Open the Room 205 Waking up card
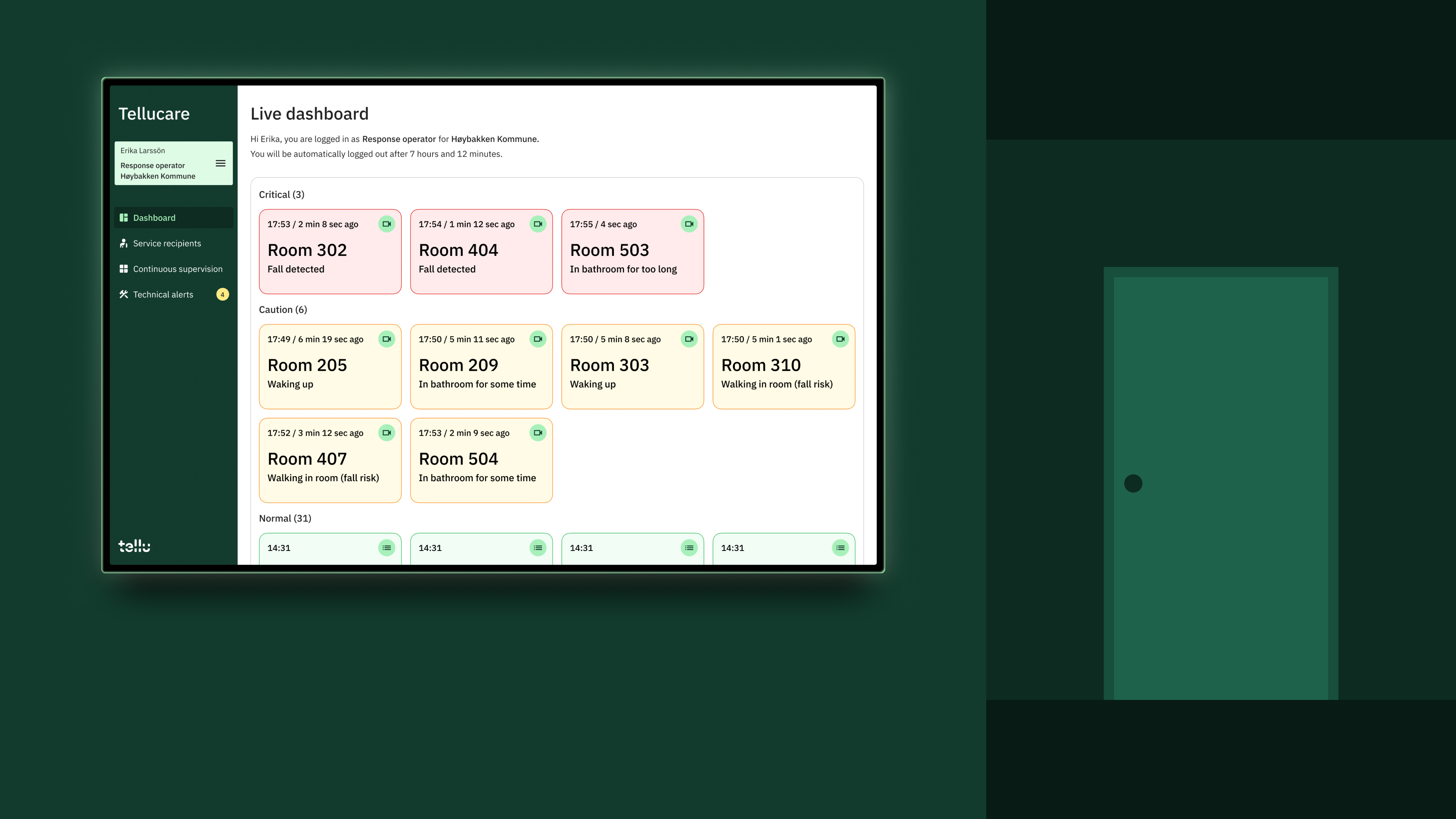 pos(330,366)
